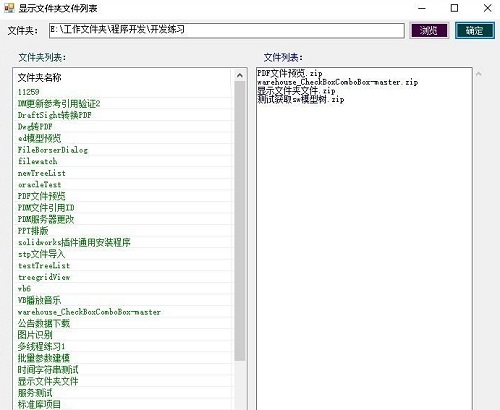Select folder row 11259
This screenshot has height=410, width=500.
(x=123, y=92)
